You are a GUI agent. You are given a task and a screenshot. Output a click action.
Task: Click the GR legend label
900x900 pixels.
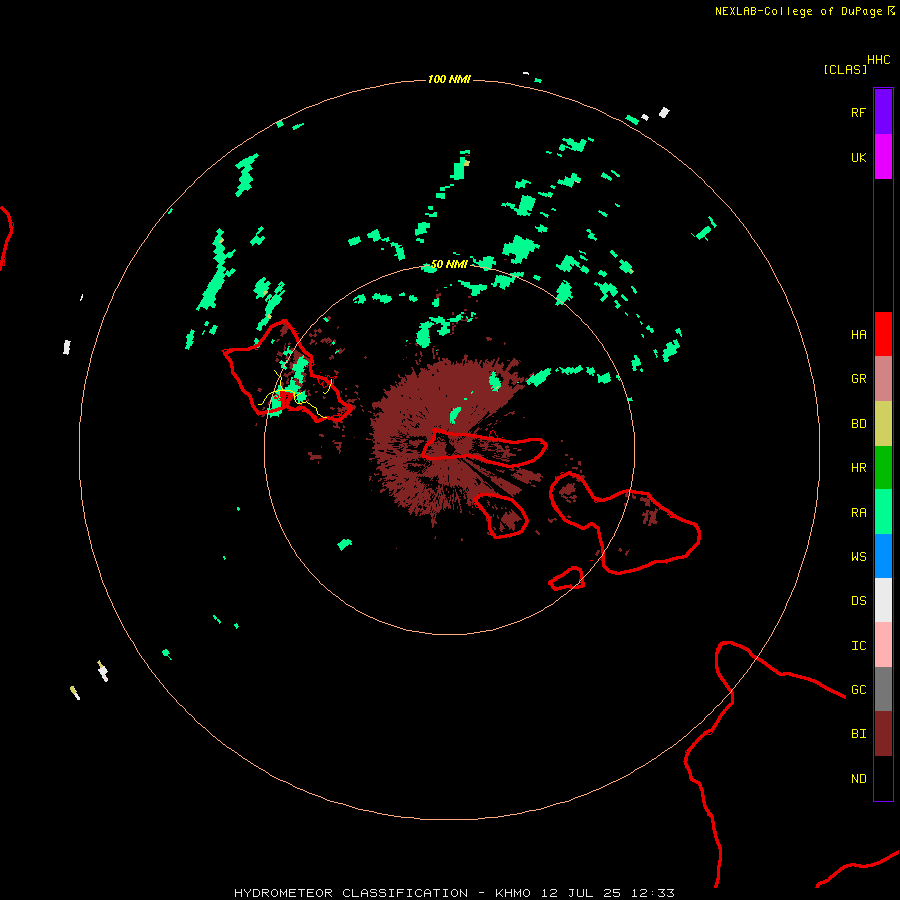coord(858,379)
